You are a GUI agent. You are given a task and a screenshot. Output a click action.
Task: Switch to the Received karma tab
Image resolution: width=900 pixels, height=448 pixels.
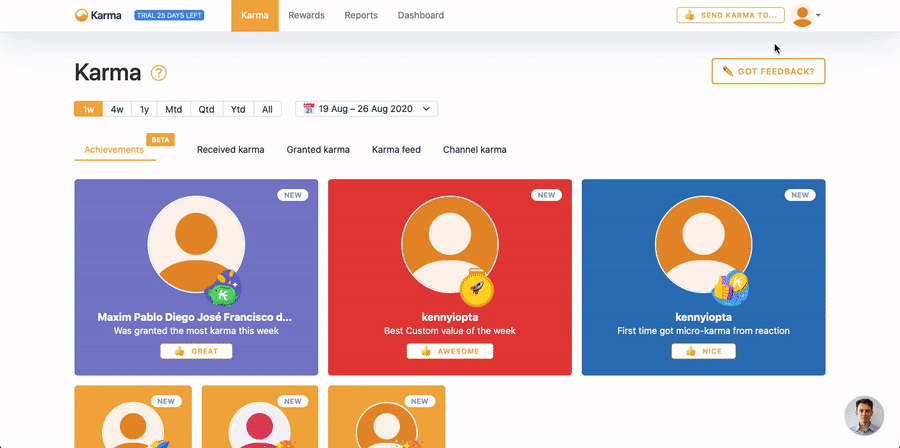(231, 150)
